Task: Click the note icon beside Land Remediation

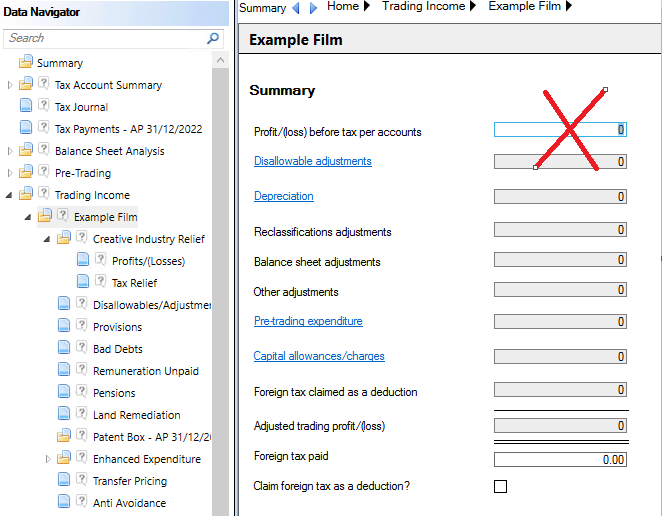Action: [x=81, y=413]
